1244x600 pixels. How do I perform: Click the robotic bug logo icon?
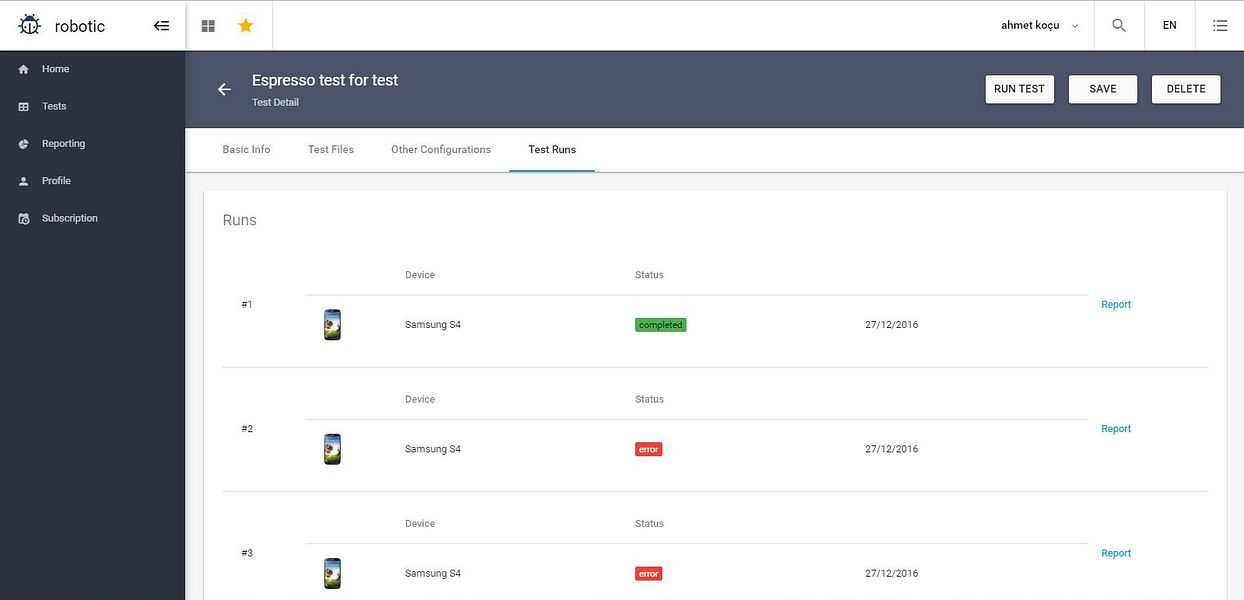point(30,26)
